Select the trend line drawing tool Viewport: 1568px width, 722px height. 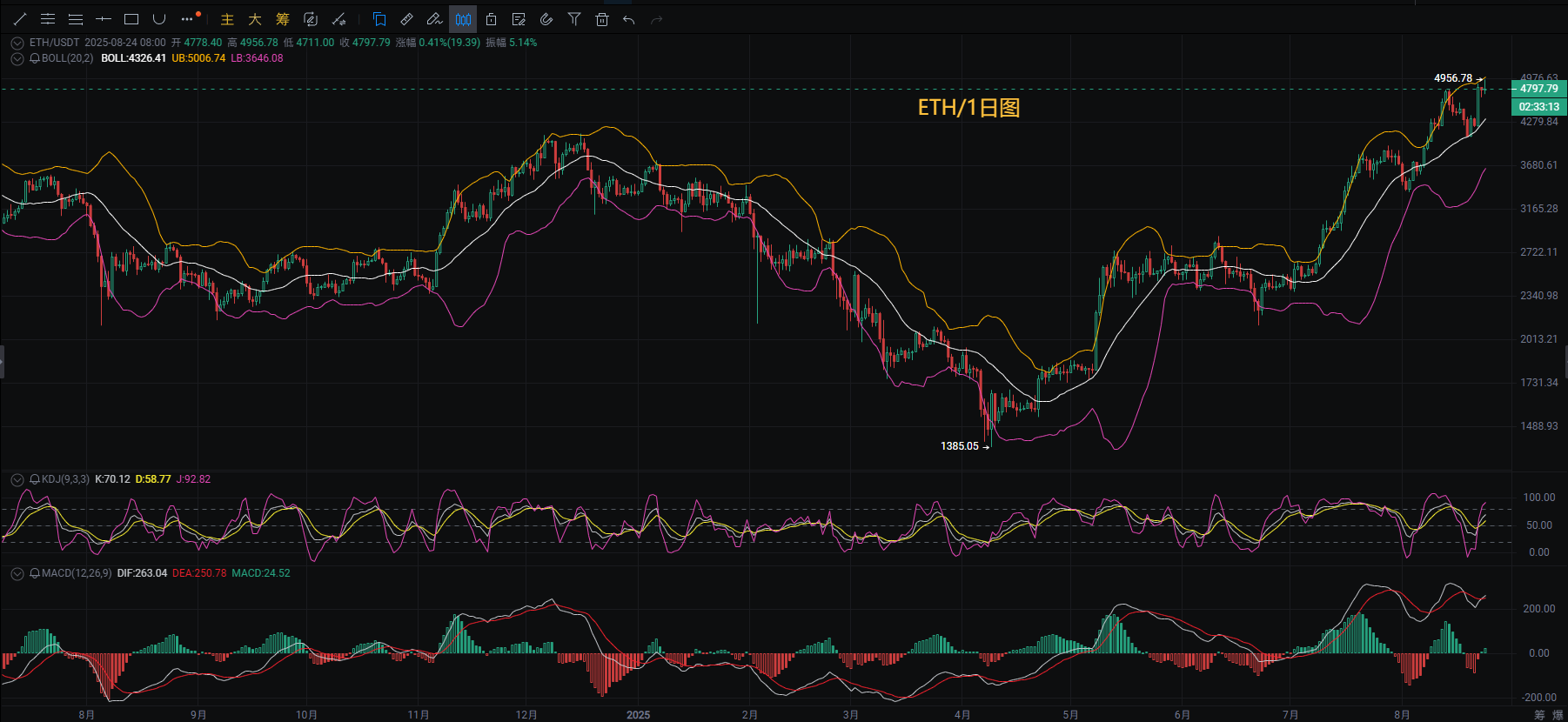tap(20, 19)
